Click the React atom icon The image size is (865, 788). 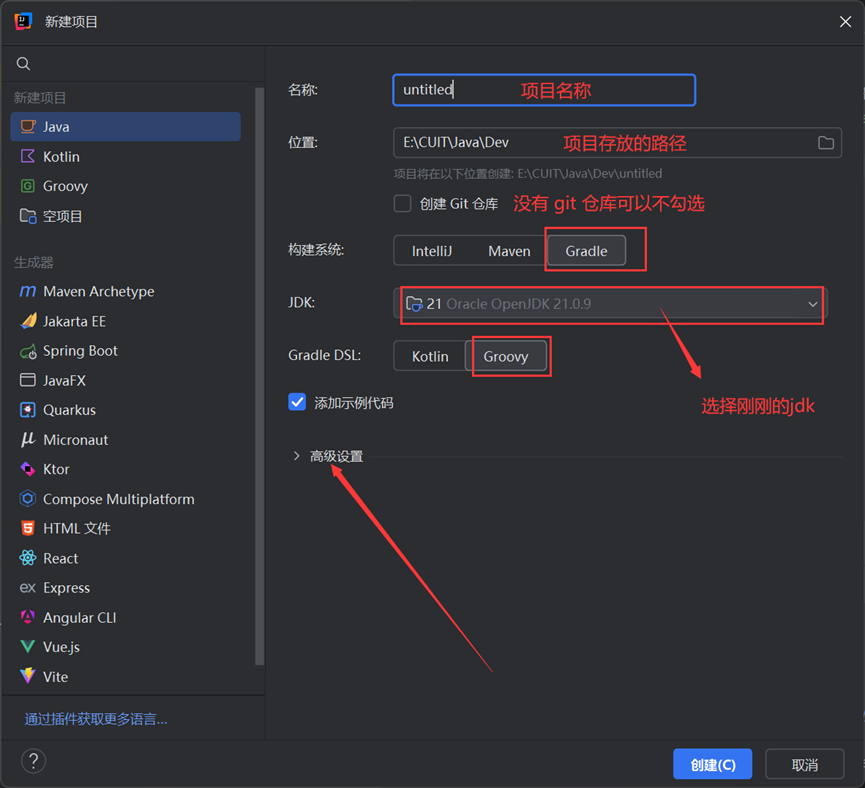point(28,558)
